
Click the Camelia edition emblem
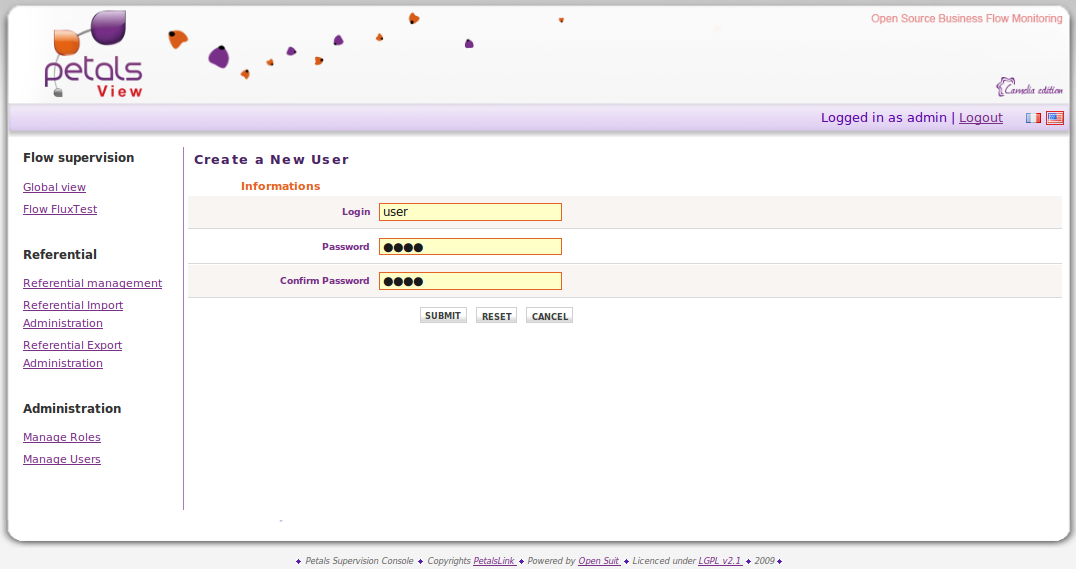[x=1028, y=88]
